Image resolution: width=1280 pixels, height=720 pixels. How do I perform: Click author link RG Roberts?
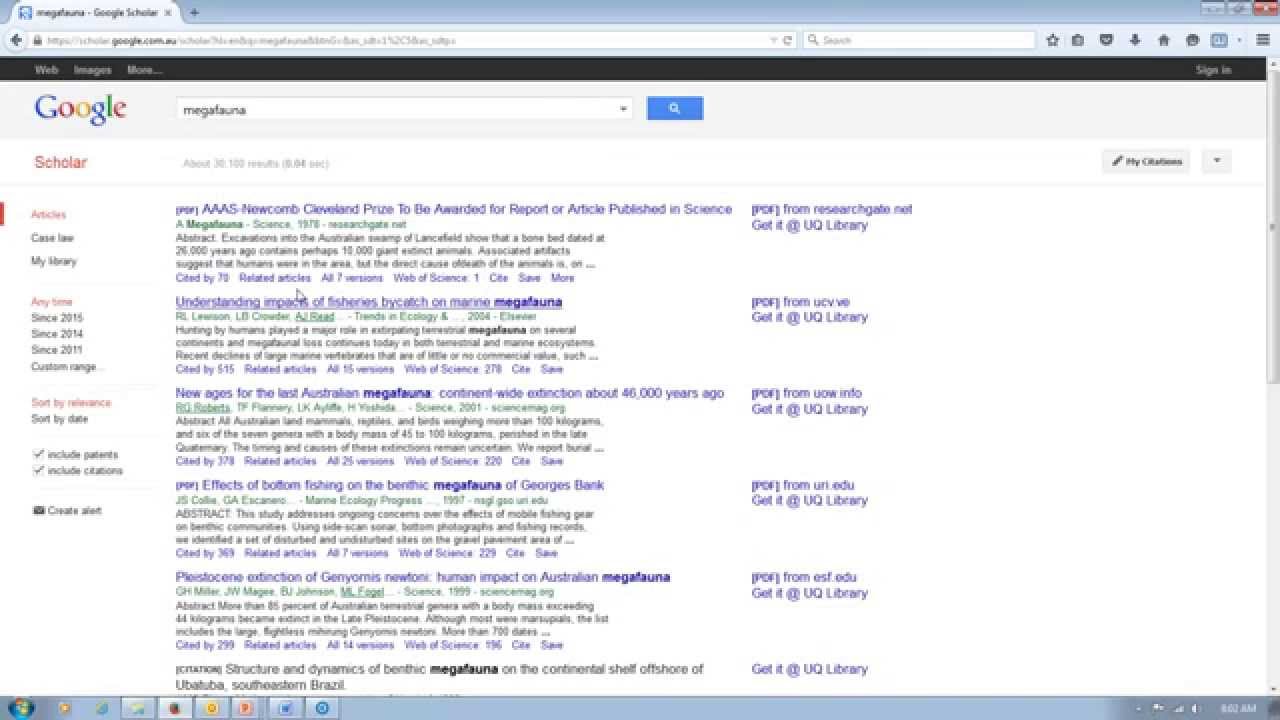[x=203, y=408]
